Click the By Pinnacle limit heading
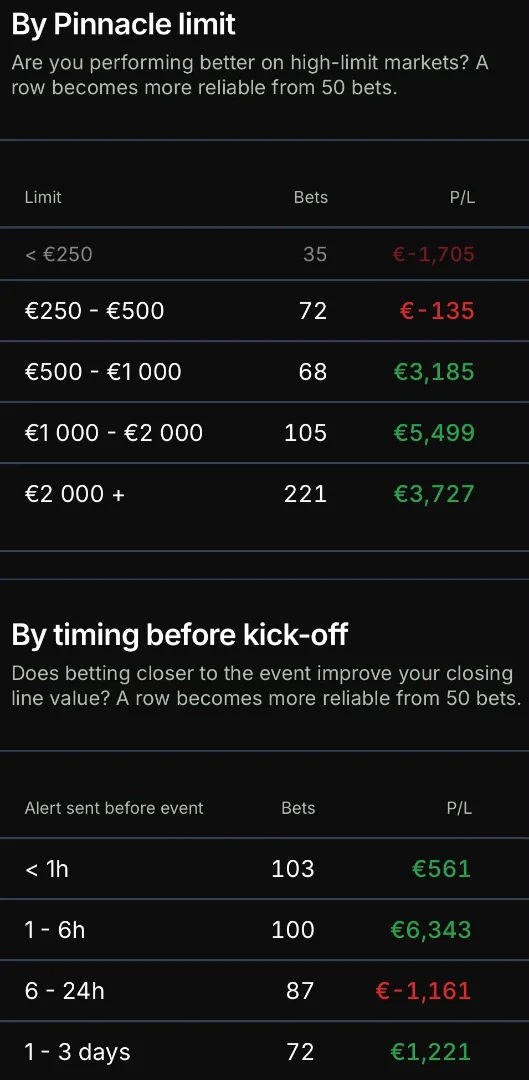 click(123, 25)
